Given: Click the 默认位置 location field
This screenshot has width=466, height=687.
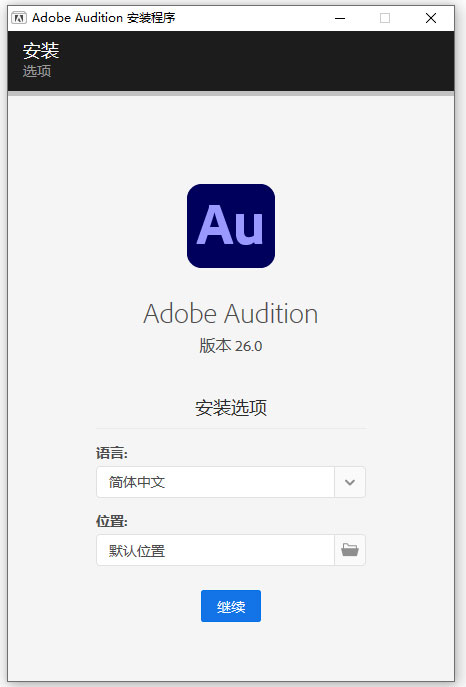Looking at the screenshot, I should (x=215, y=550).
